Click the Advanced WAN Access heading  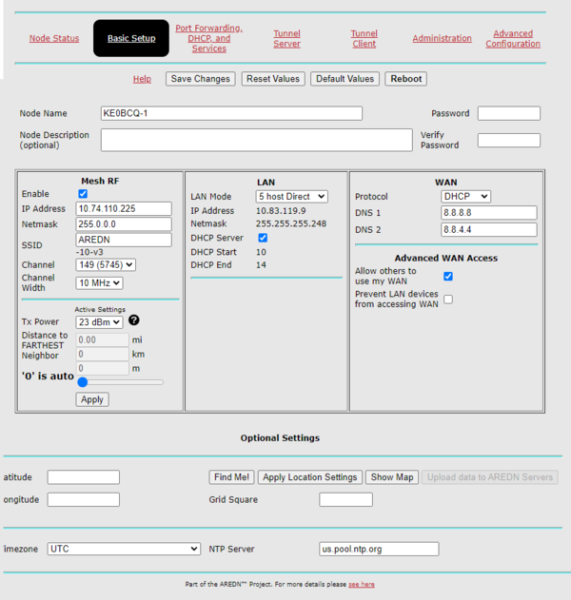point(446,258)
